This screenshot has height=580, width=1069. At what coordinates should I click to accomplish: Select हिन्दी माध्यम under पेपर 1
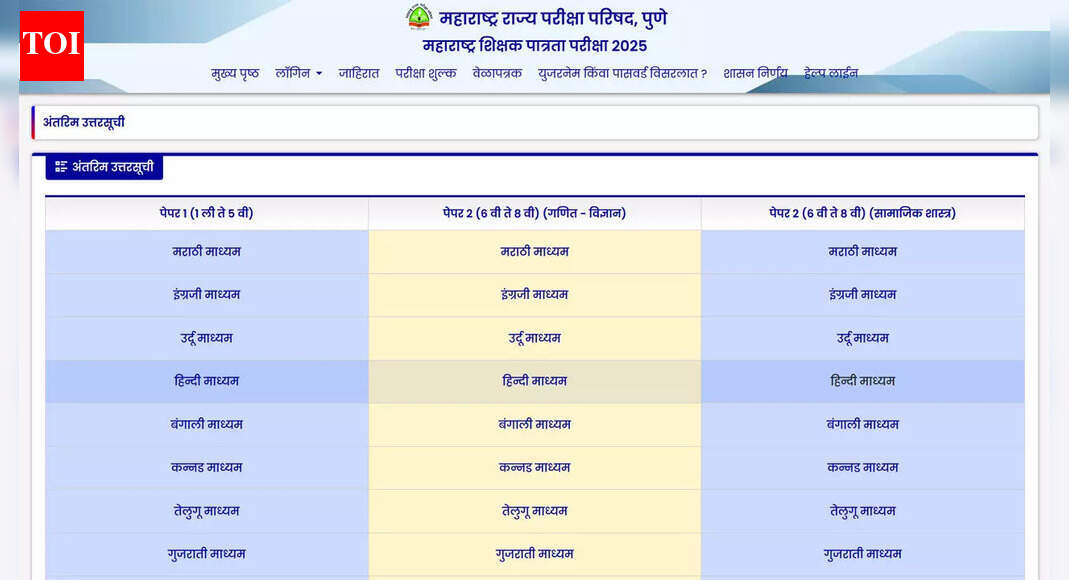(206, 381)
